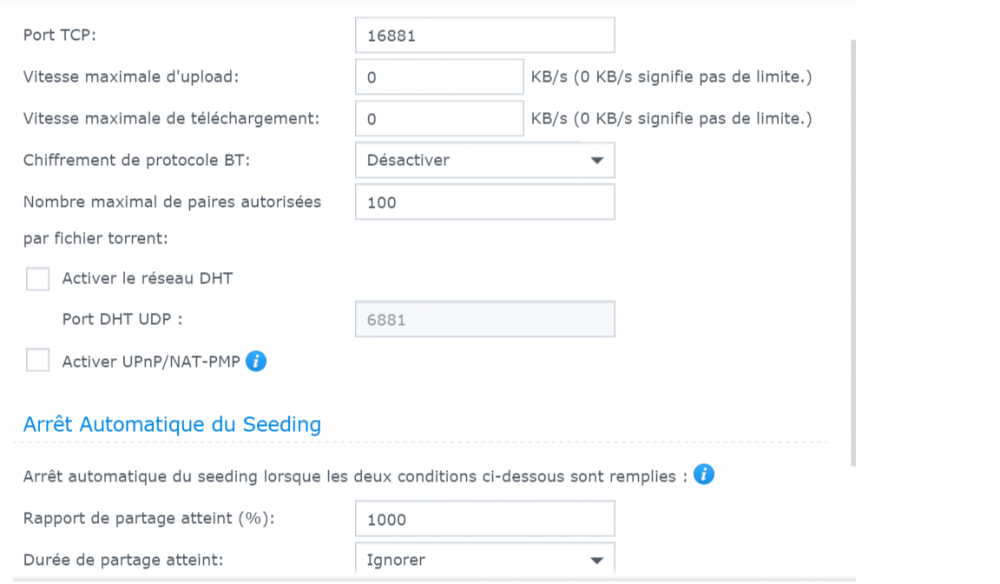Focus the share ratio field showing 1000

485,519
